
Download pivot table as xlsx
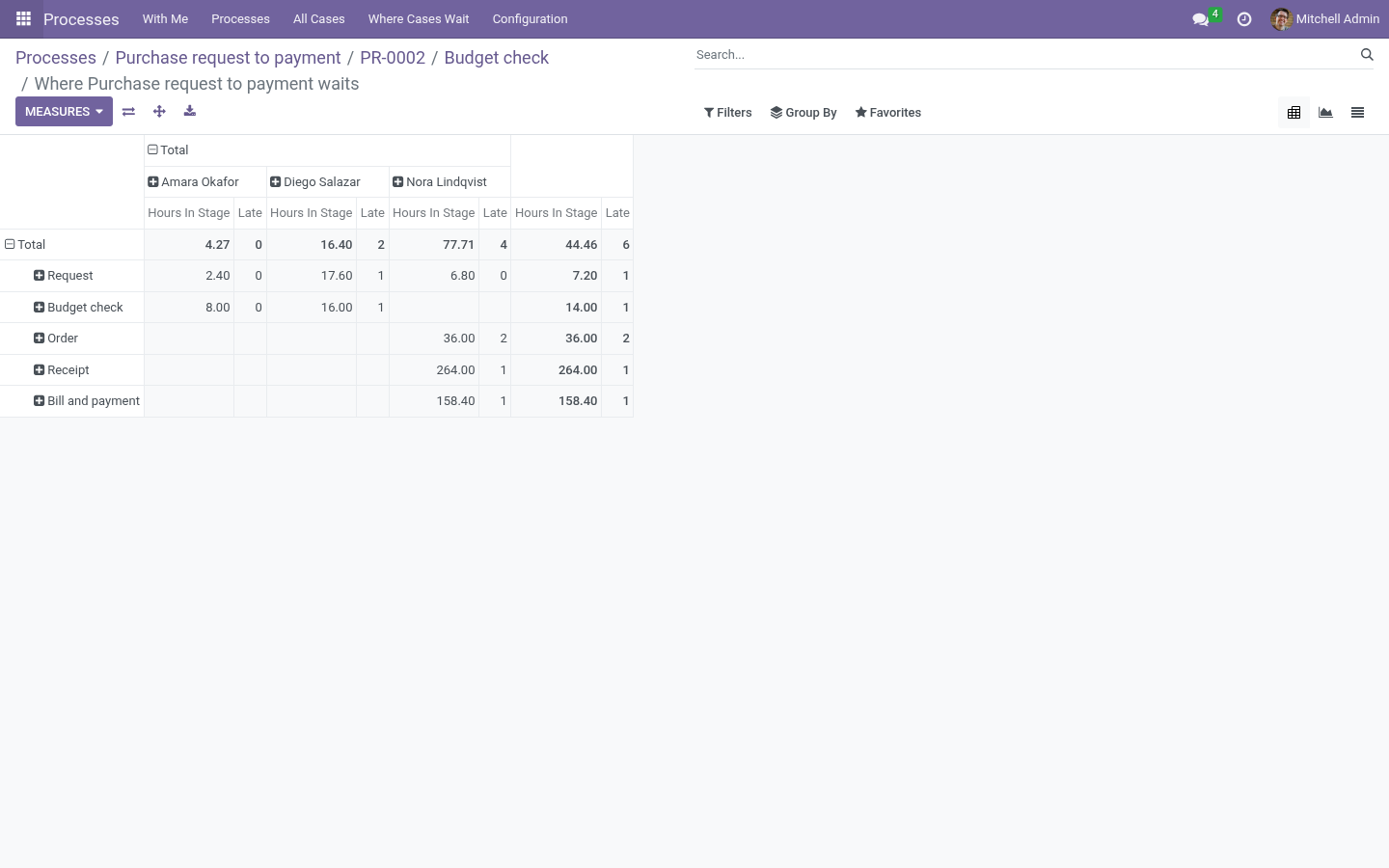pos(190,112)
